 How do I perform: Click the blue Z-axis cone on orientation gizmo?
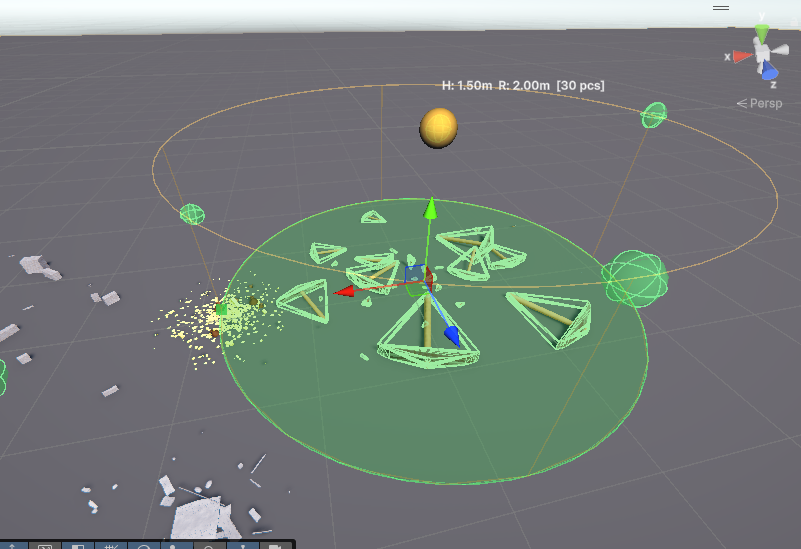point(769,72)
